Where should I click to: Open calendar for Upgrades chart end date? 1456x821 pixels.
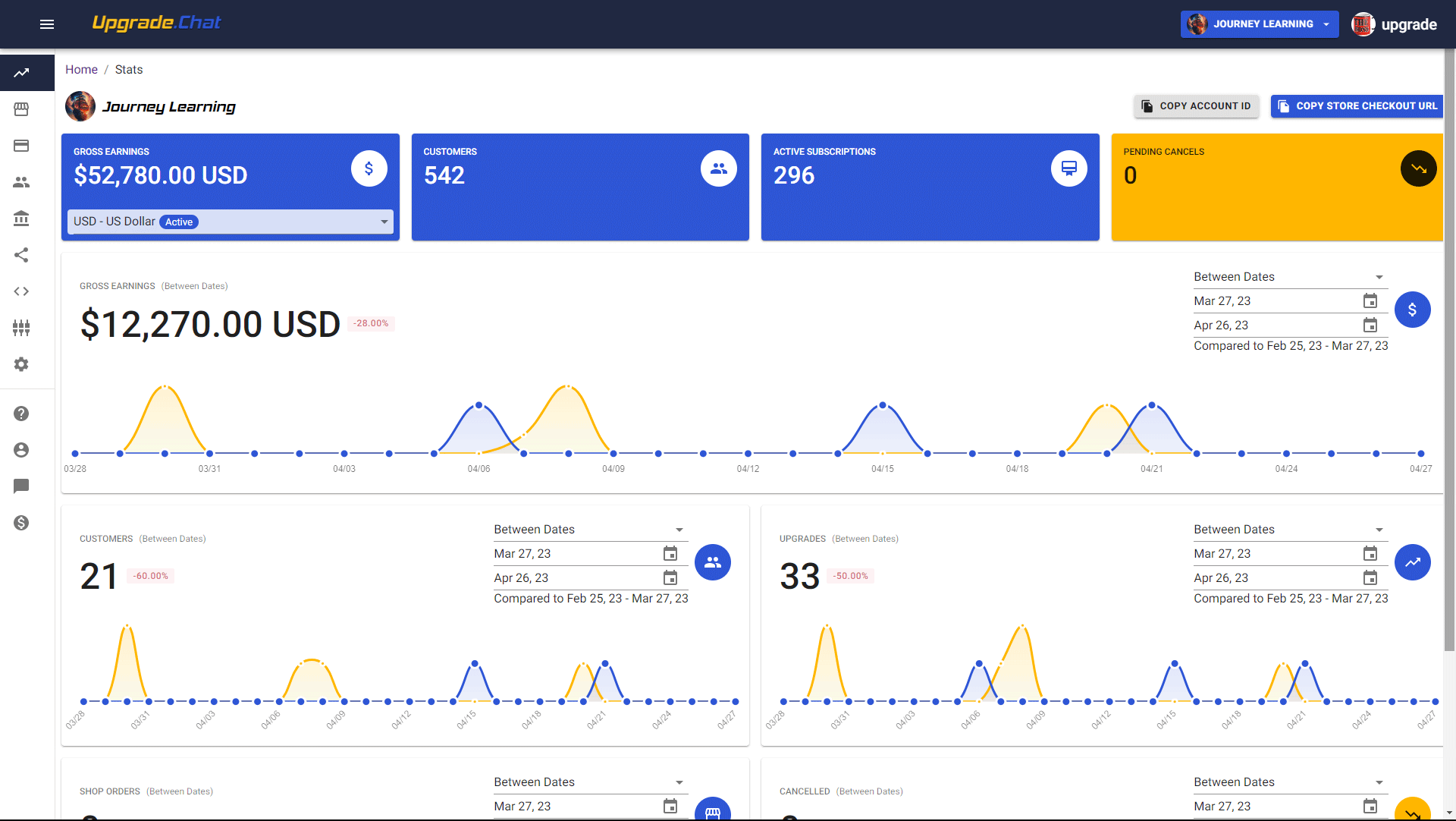coord(1370,578)
